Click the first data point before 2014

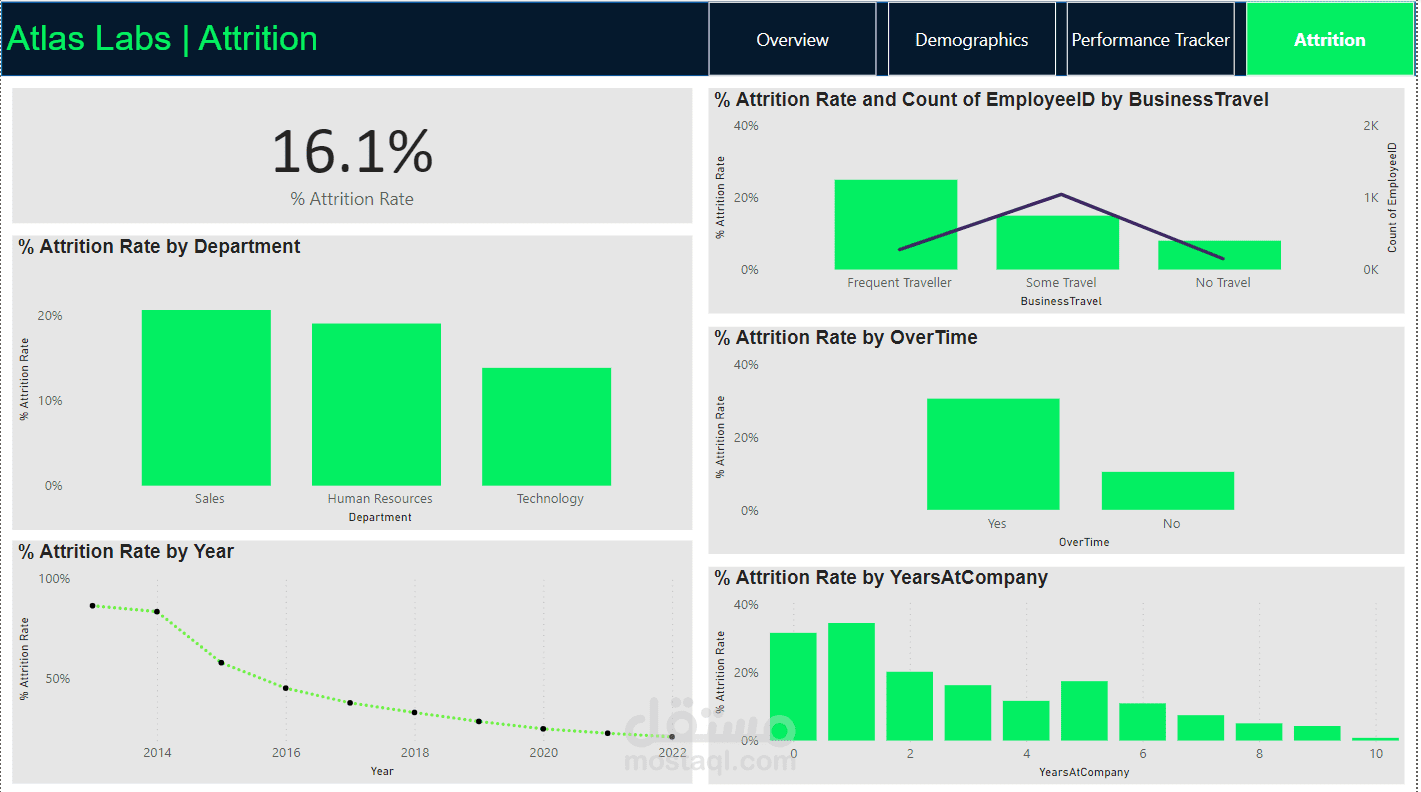92,605
